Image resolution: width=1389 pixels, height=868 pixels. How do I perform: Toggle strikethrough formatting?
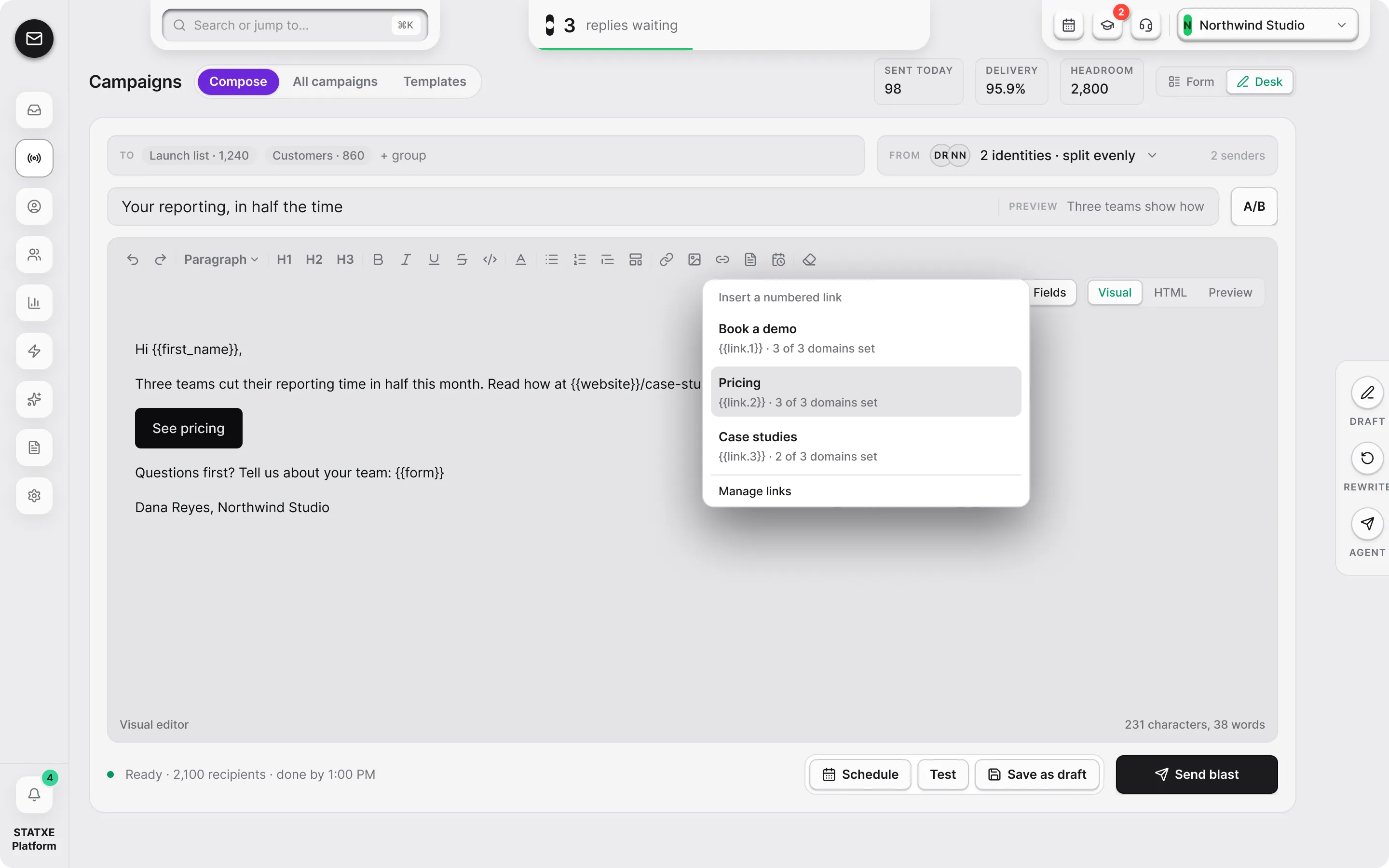point(462,259)
